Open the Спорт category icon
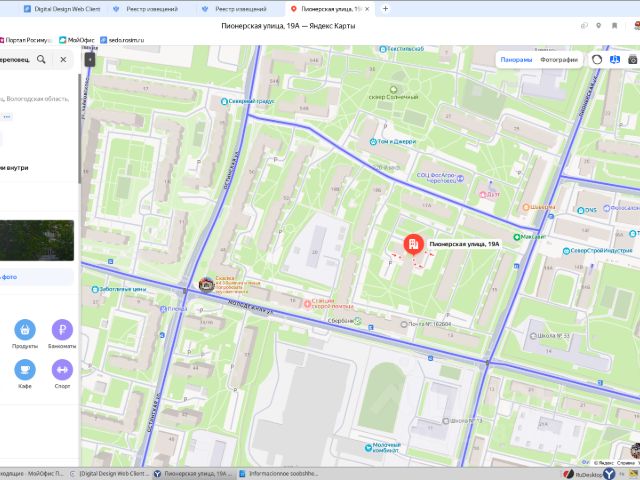640x480 pixels. point(62,370)
